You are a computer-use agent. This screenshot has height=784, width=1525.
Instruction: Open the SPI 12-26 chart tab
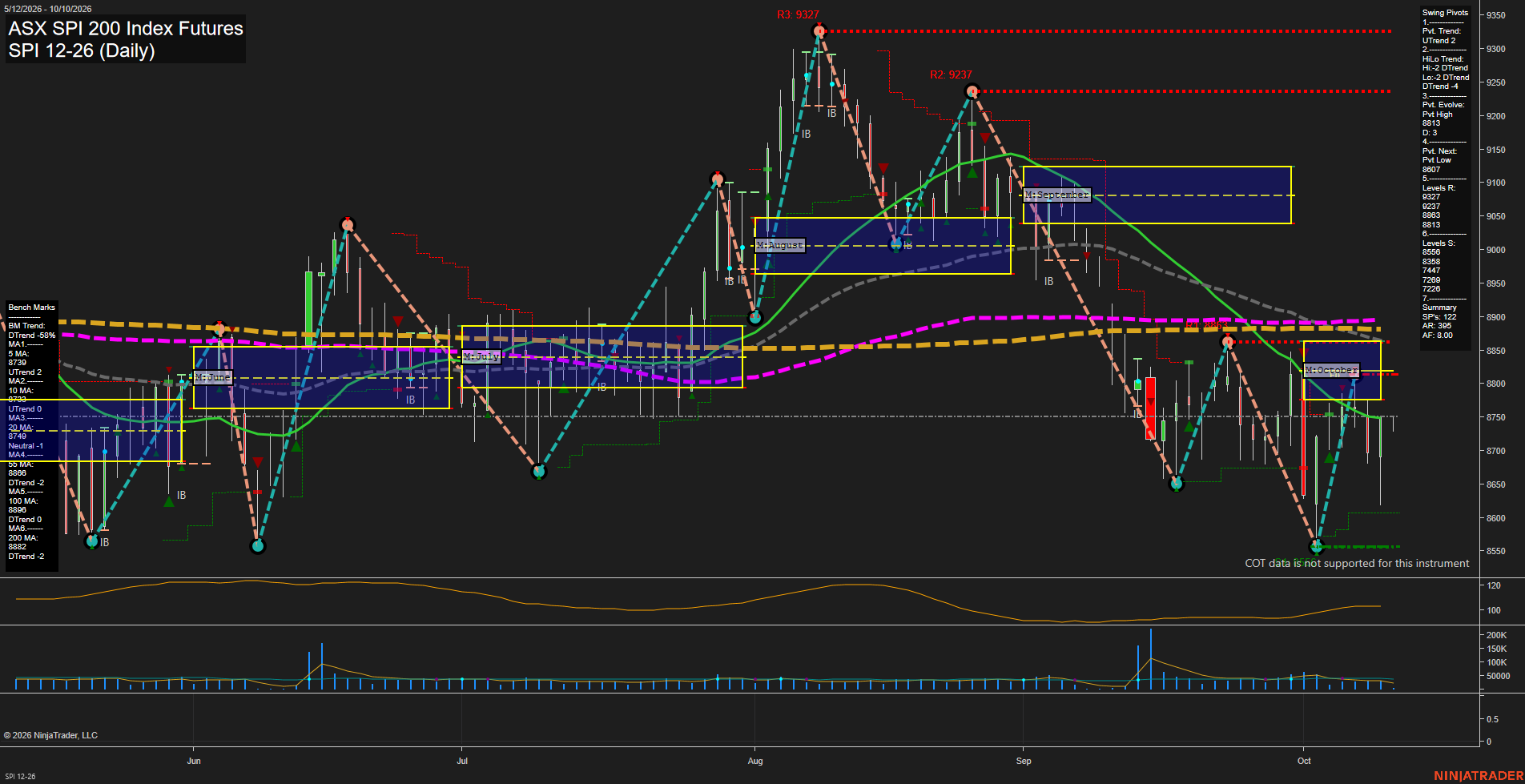(x=20, y=776)
